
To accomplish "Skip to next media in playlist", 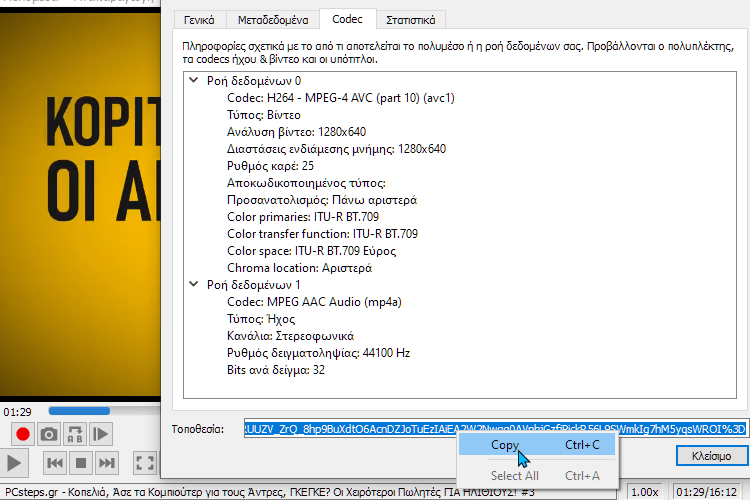I will tap(107, 463).
